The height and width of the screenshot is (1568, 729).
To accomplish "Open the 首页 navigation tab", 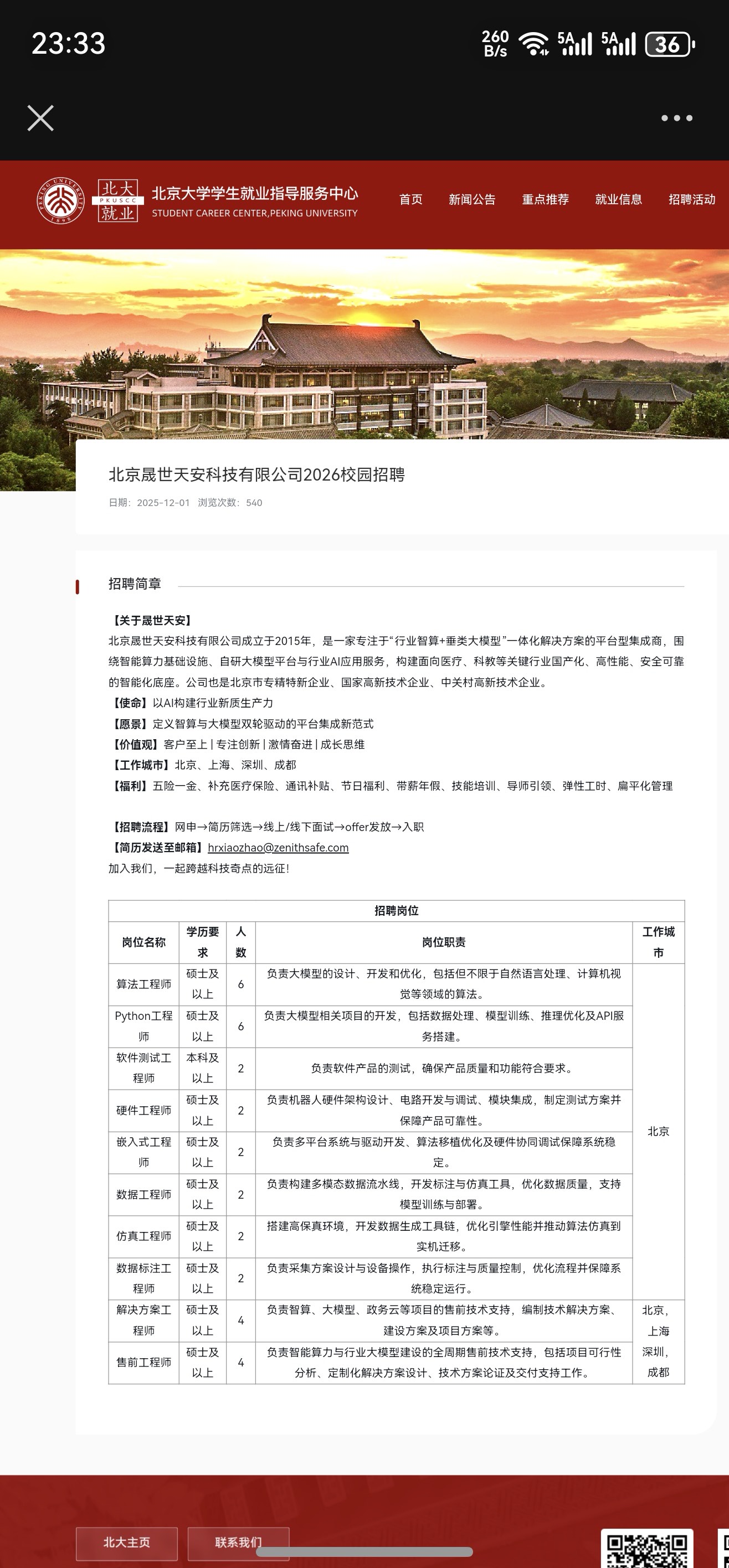I will click(410, 199).
